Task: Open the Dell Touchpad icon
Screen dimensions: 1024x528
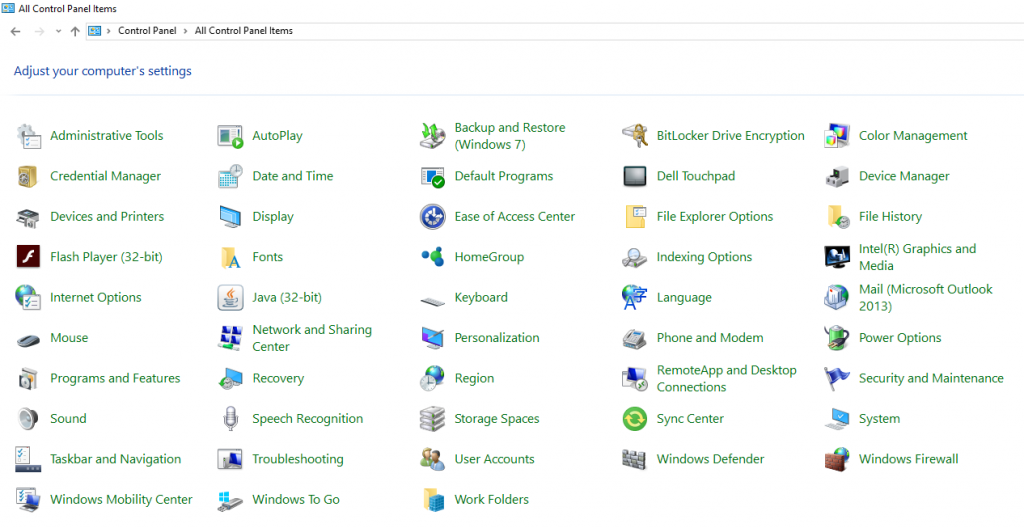Action: (635, 176)
